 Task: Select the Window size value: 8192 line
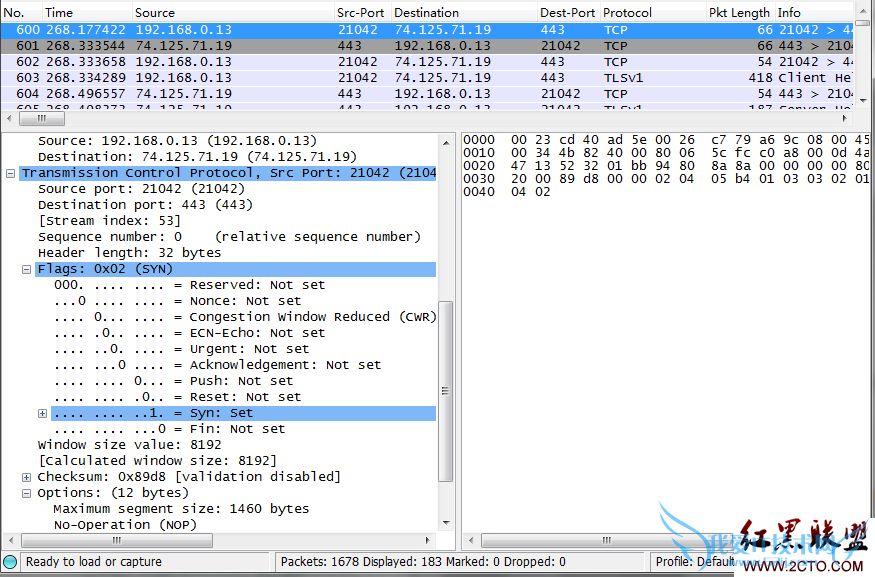tap(130, 445)
